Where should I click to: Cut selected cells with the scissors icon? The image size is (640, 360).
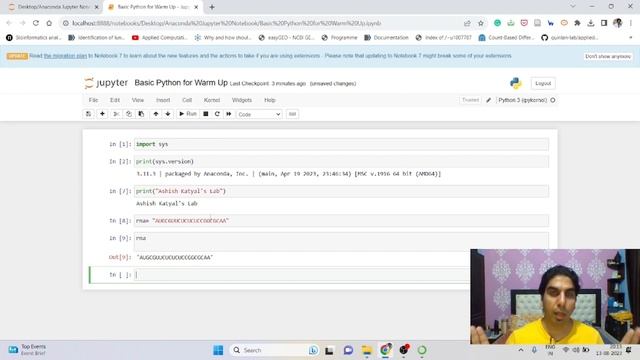point(116,114)
